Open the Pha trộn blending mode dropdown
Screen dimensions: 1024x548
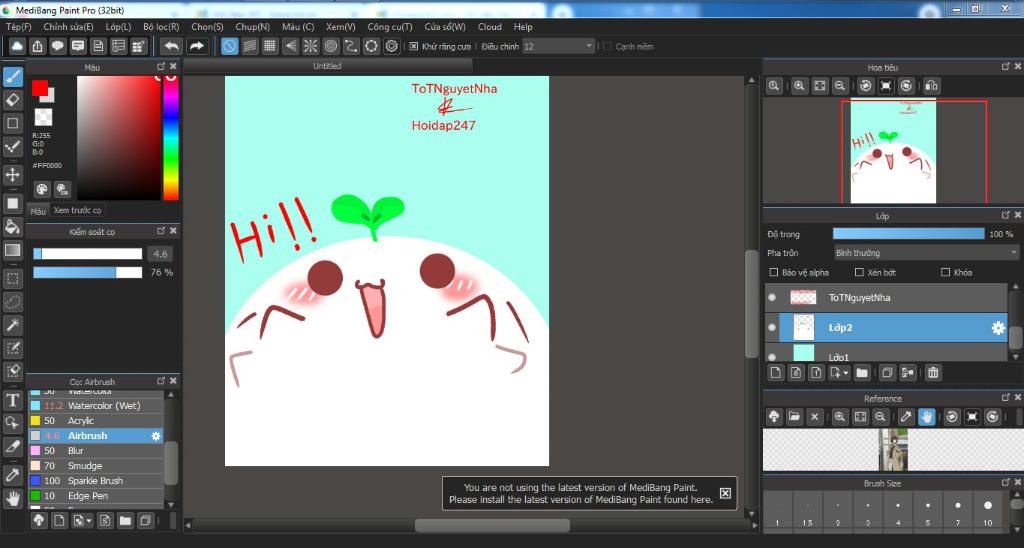pyautogui.click(x=926, y=253)
